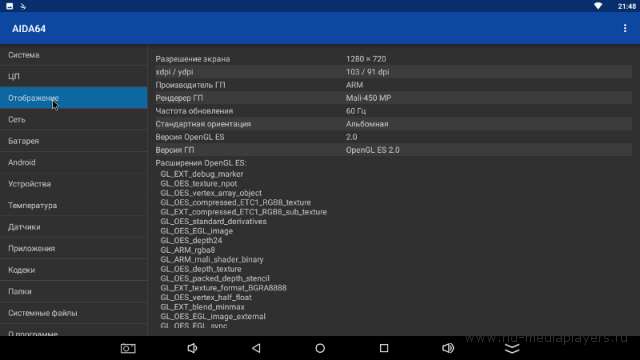The image size is (640, 360).
Task: Open the Батарея section
Action: [73, 141]
